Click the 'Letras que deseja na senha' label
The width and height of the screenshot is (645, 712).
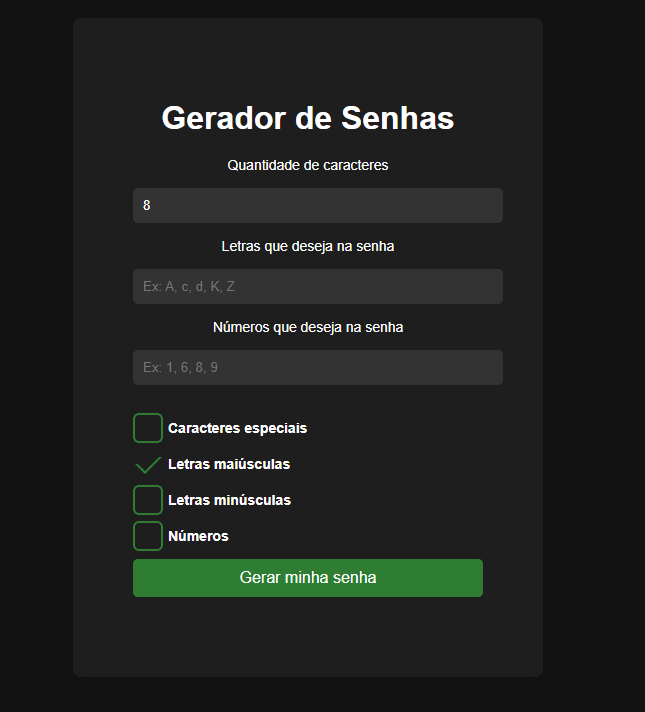pyautogui.click(x=307, y=246)
